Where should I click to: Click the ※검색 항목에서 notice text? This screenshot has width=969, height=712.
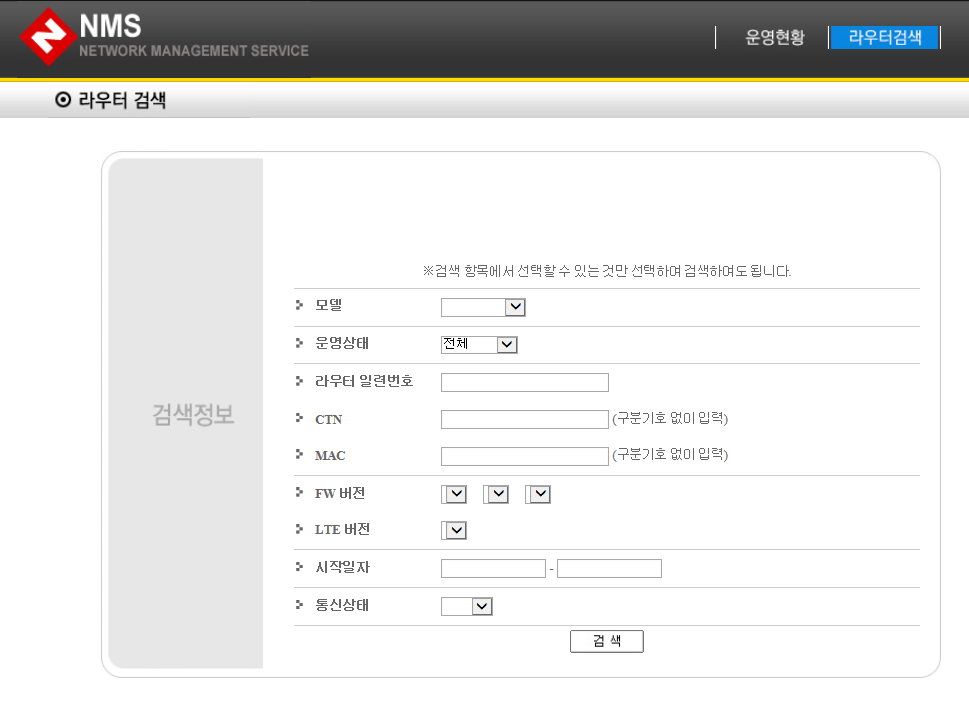[x=607, y=271]
